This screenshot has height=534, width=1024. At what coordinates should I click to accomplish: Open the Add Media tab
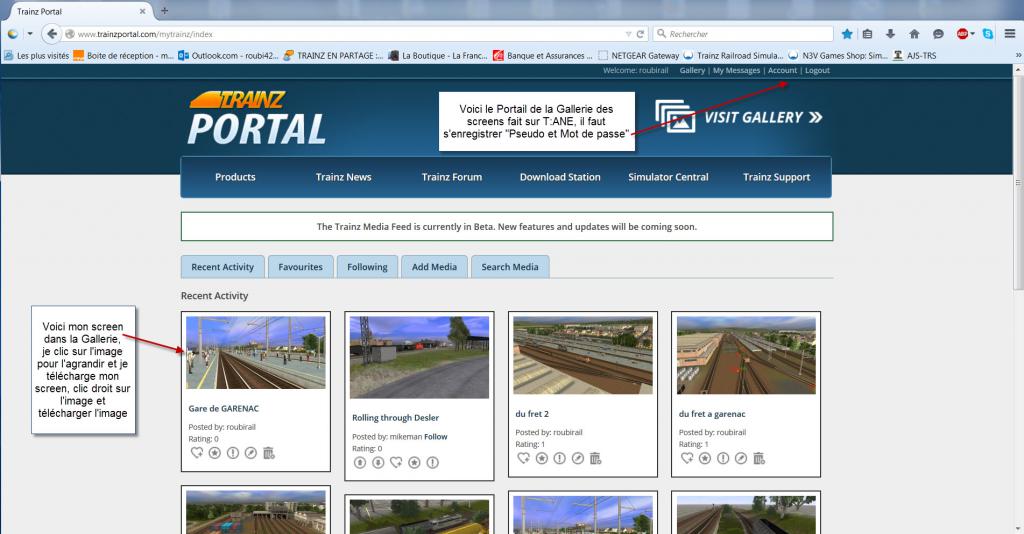pos(434,267)
